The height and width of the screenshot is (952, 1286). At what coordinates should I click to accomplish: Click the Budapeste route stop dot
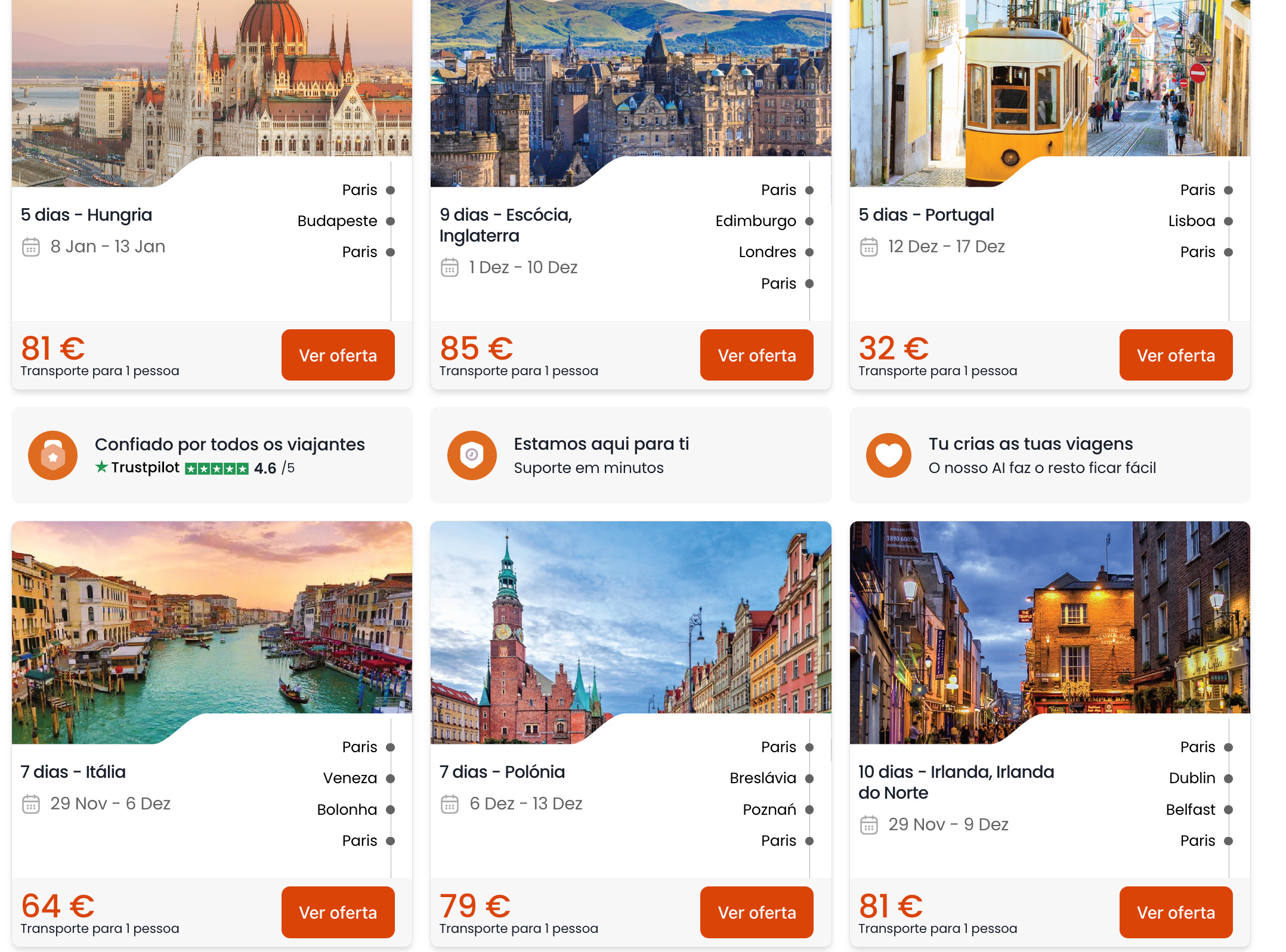pyautogui.click(x=391, y=221)
